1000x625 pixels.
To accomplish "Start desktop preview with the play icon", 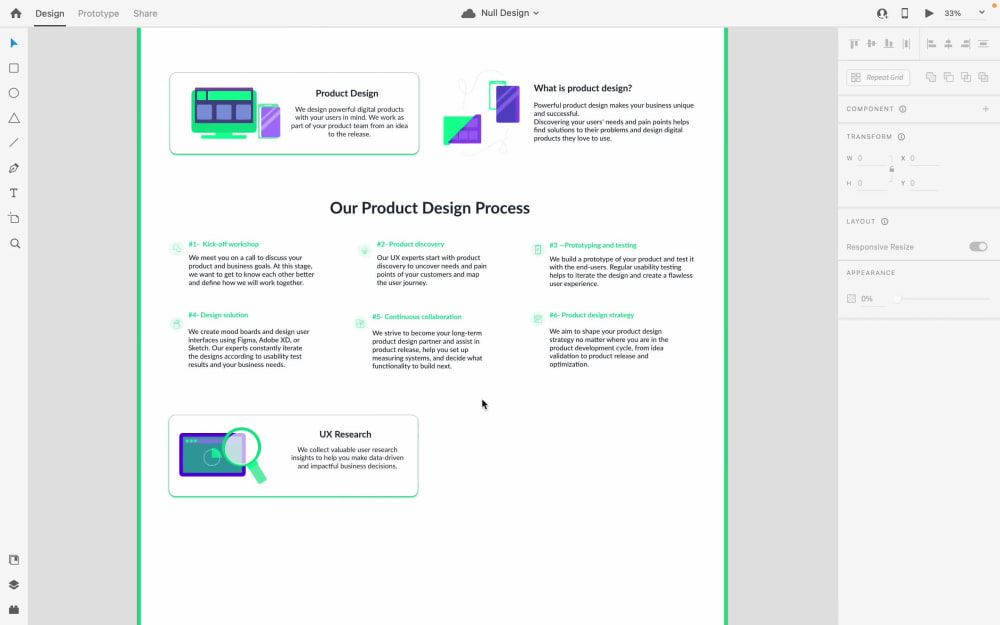I will (929, 13).
